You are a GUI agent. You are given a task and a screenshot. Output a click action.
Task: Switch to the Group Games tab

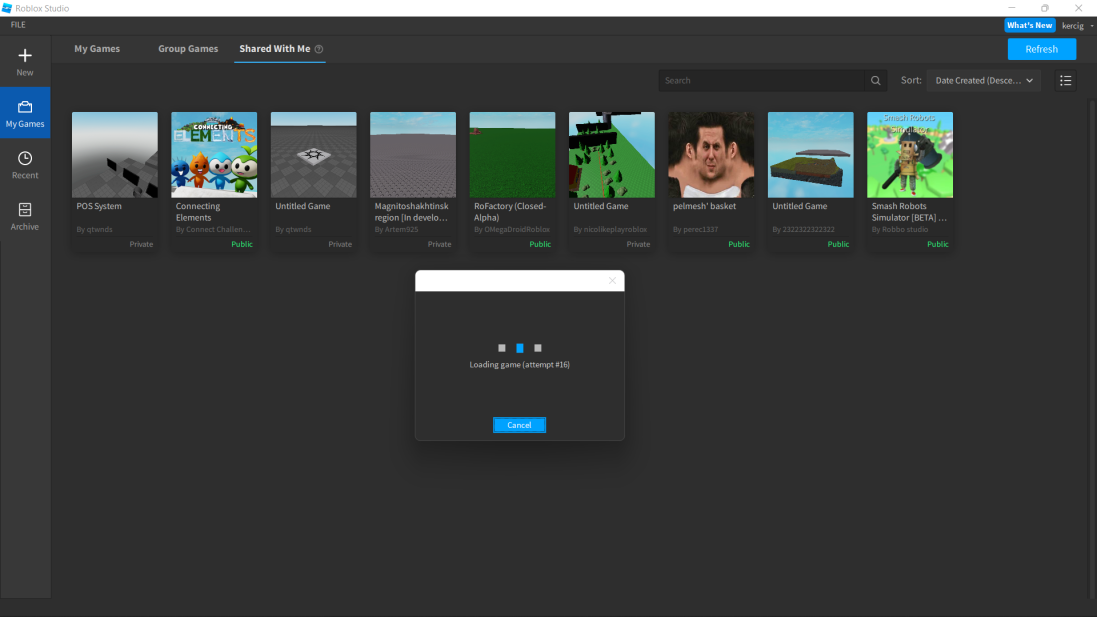point(188,48)
